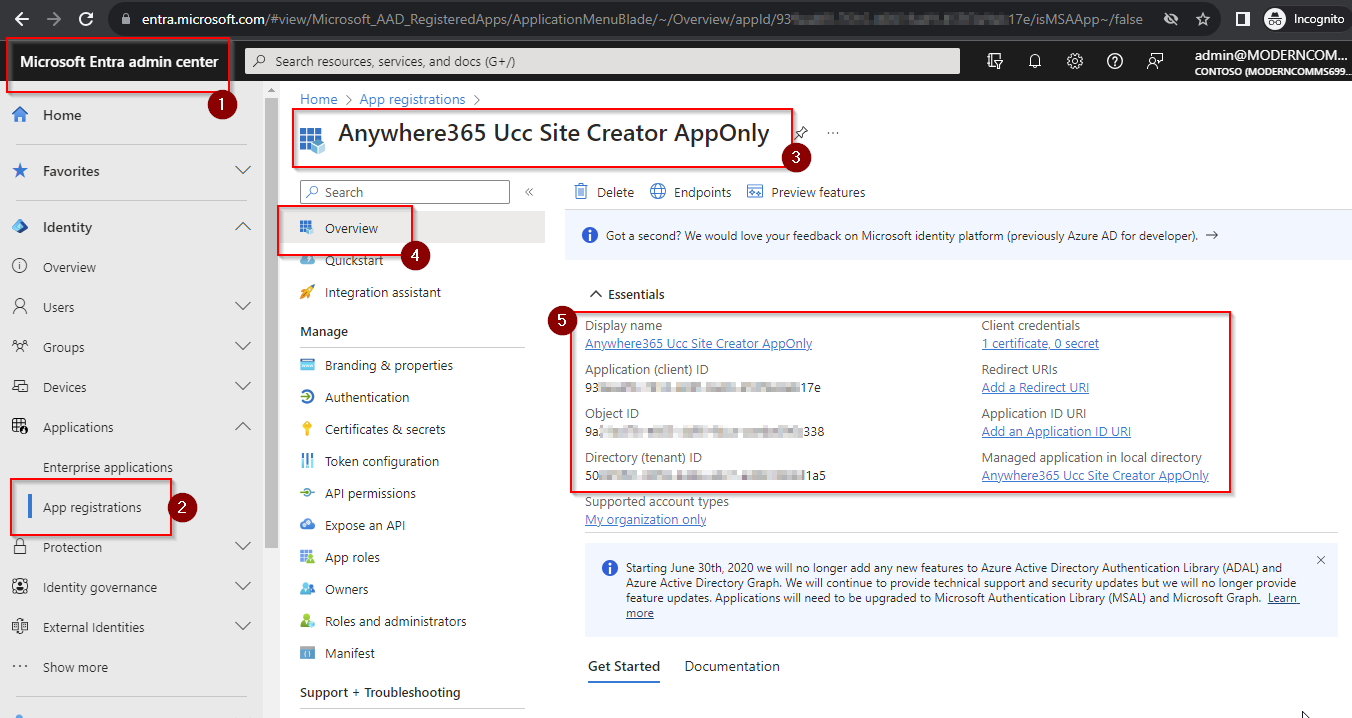
Task: Click the top search resources input field
Action: pyautogui.click(x=600, y=61)
